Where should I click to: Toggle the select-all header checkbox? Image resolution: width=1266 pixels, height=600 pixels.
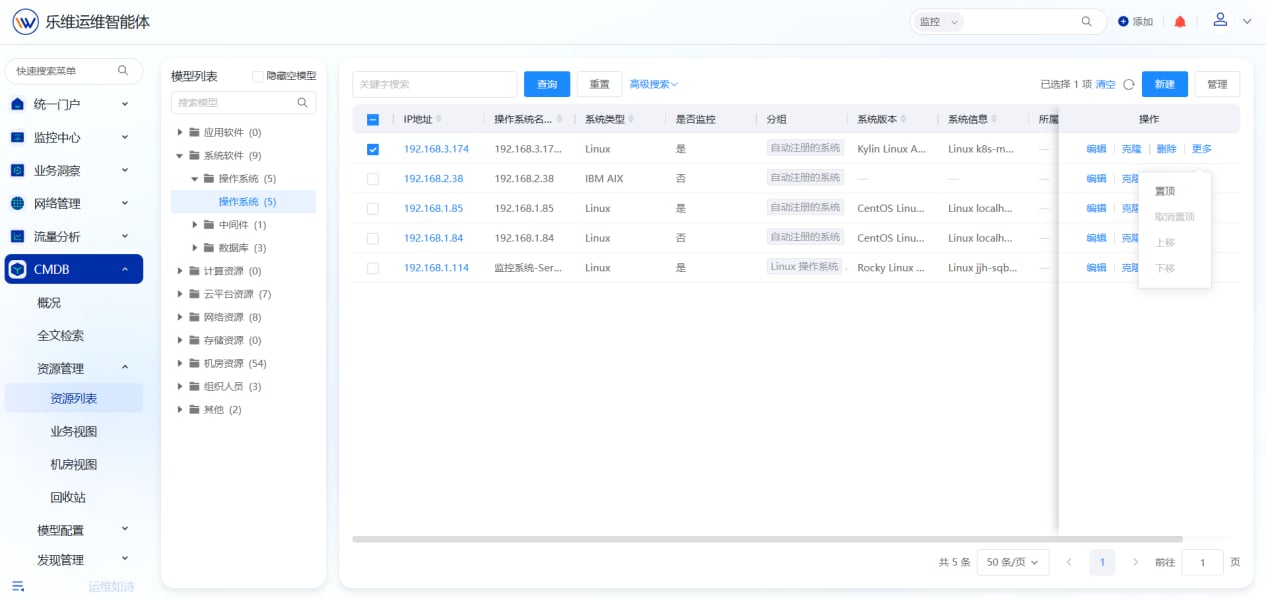tap(373, 120)
